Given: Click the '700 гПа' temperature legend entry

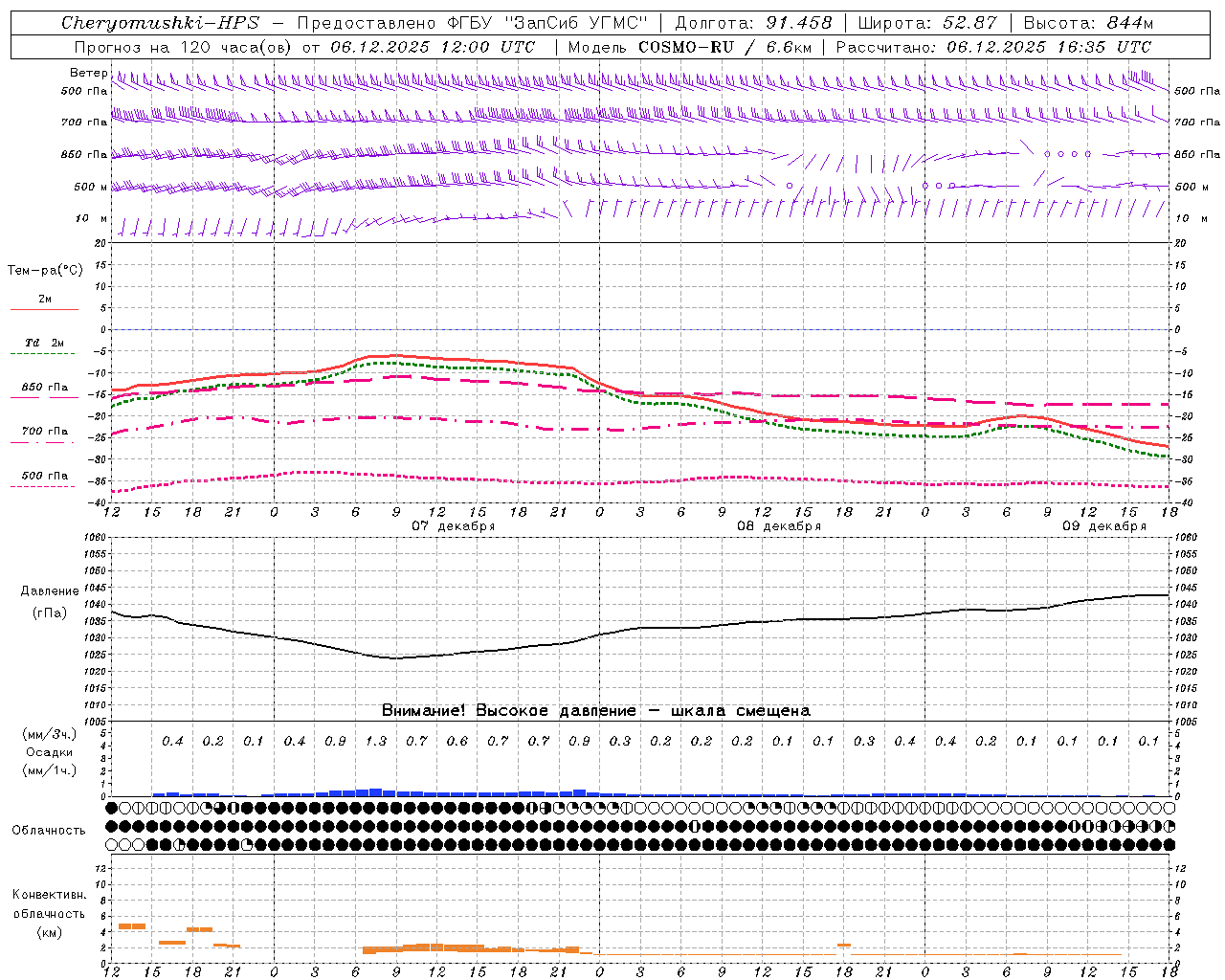Looking at the screenshot, I should [x=45, y=432].
